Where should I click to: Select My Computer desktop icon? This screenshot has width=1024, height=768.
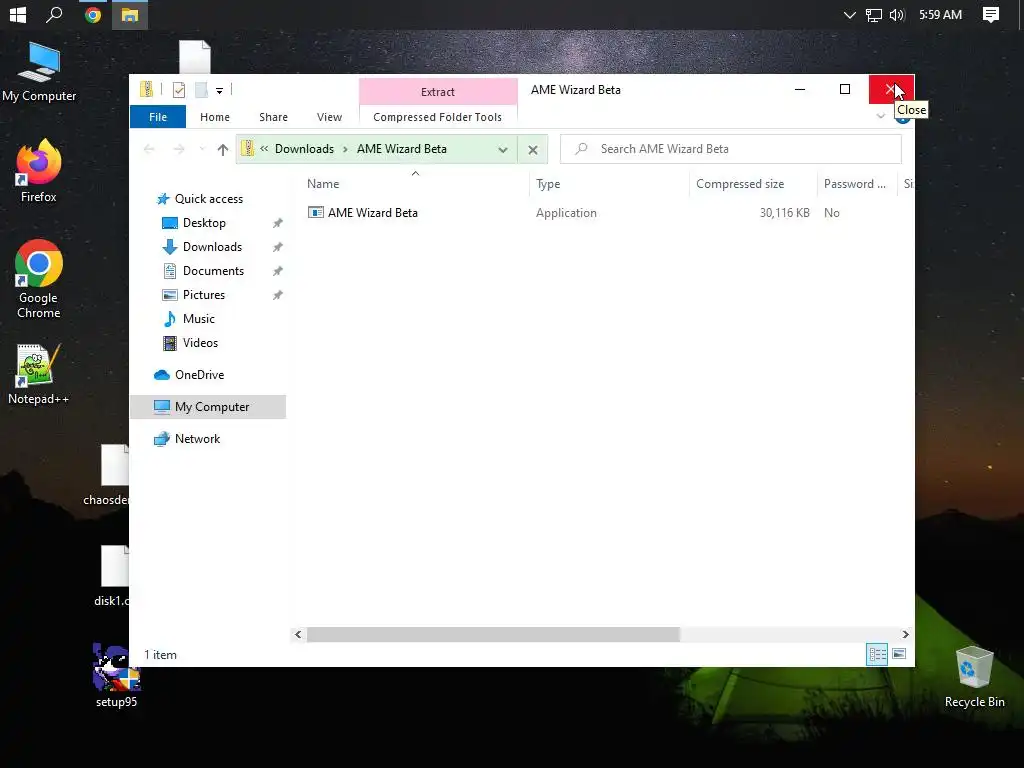click(x=39, y=72)
